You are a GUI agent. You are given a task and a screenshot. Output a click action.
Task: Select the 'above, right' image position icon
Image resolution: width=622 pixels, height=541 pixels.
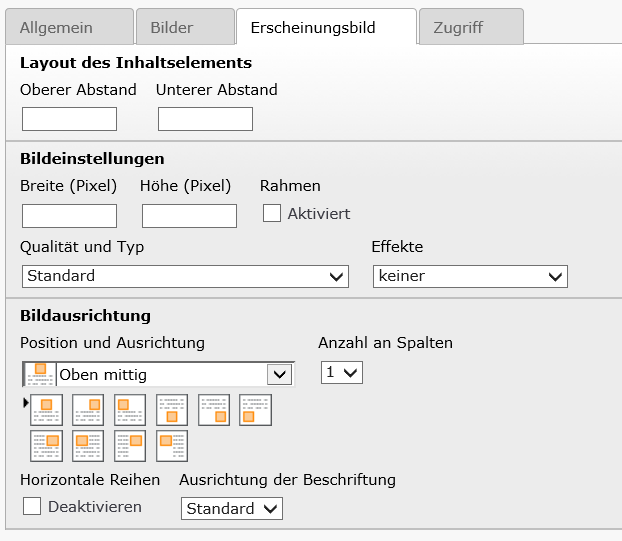coord(88,410)
